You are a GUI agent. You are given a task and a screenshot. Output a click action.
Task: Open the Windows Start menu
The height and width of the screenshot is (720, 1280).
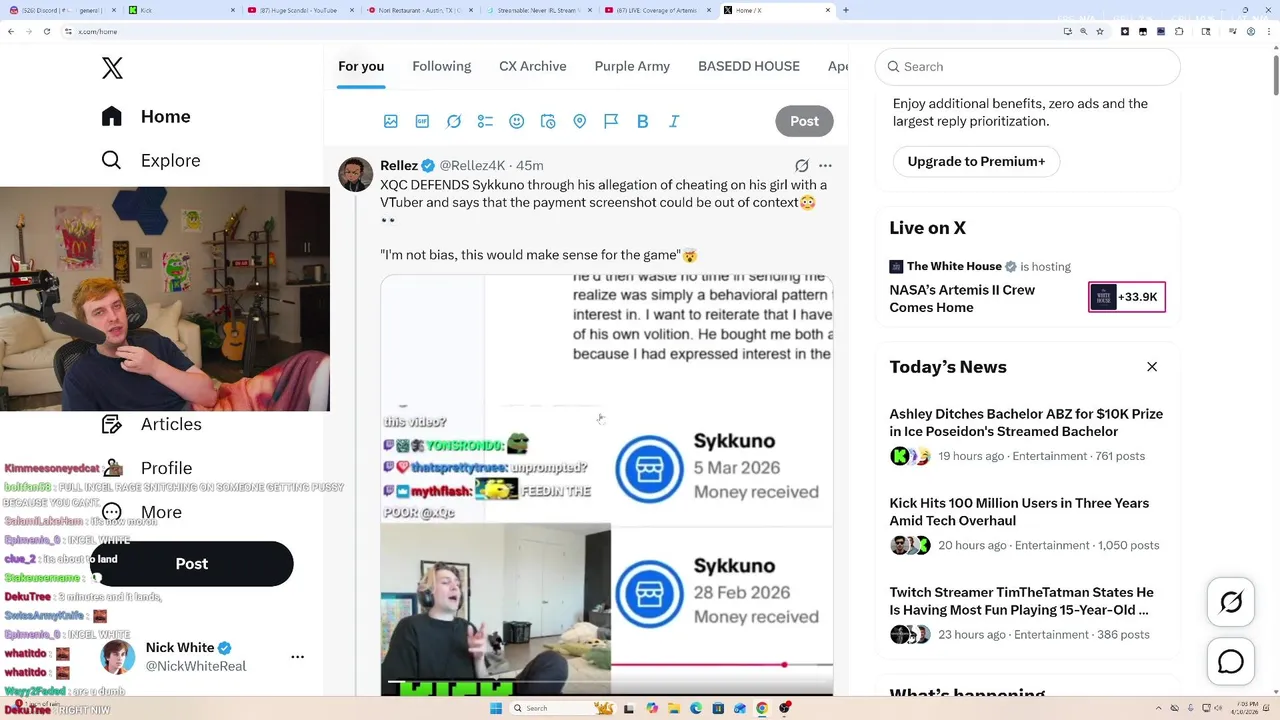[495, 709]
